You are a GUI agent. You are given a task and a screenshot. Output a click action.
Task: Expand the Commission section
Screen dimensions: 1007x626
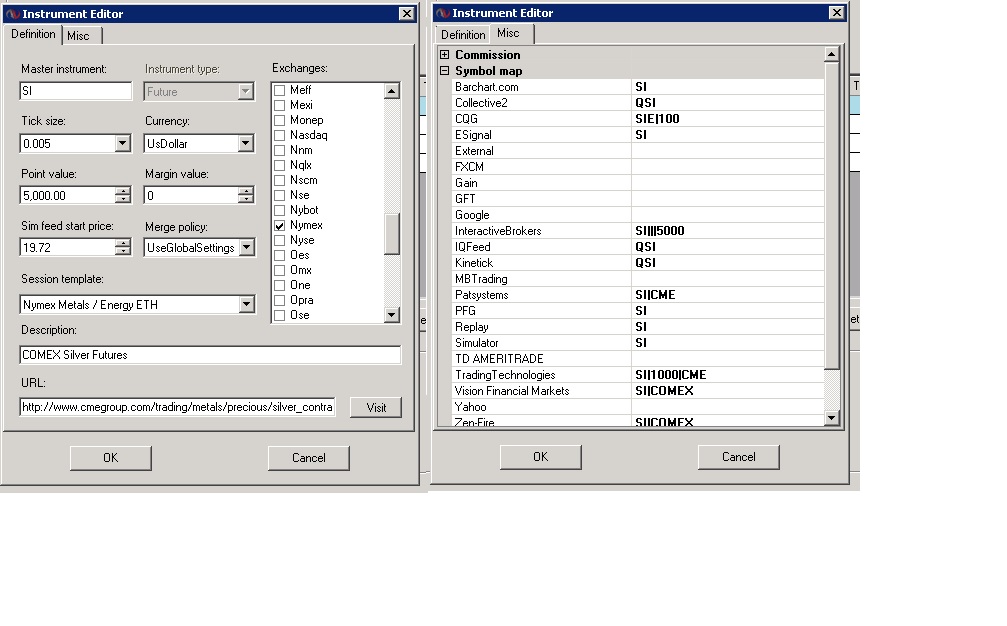pos(444,55)
